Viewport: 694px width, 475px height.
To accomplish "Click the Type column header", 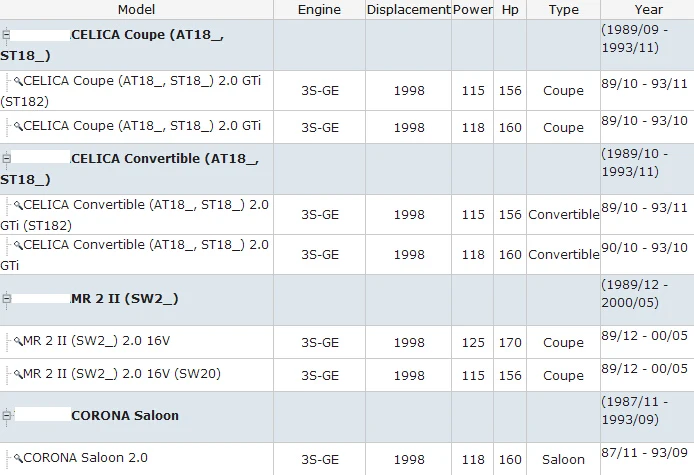I will (x=563, y=9).
